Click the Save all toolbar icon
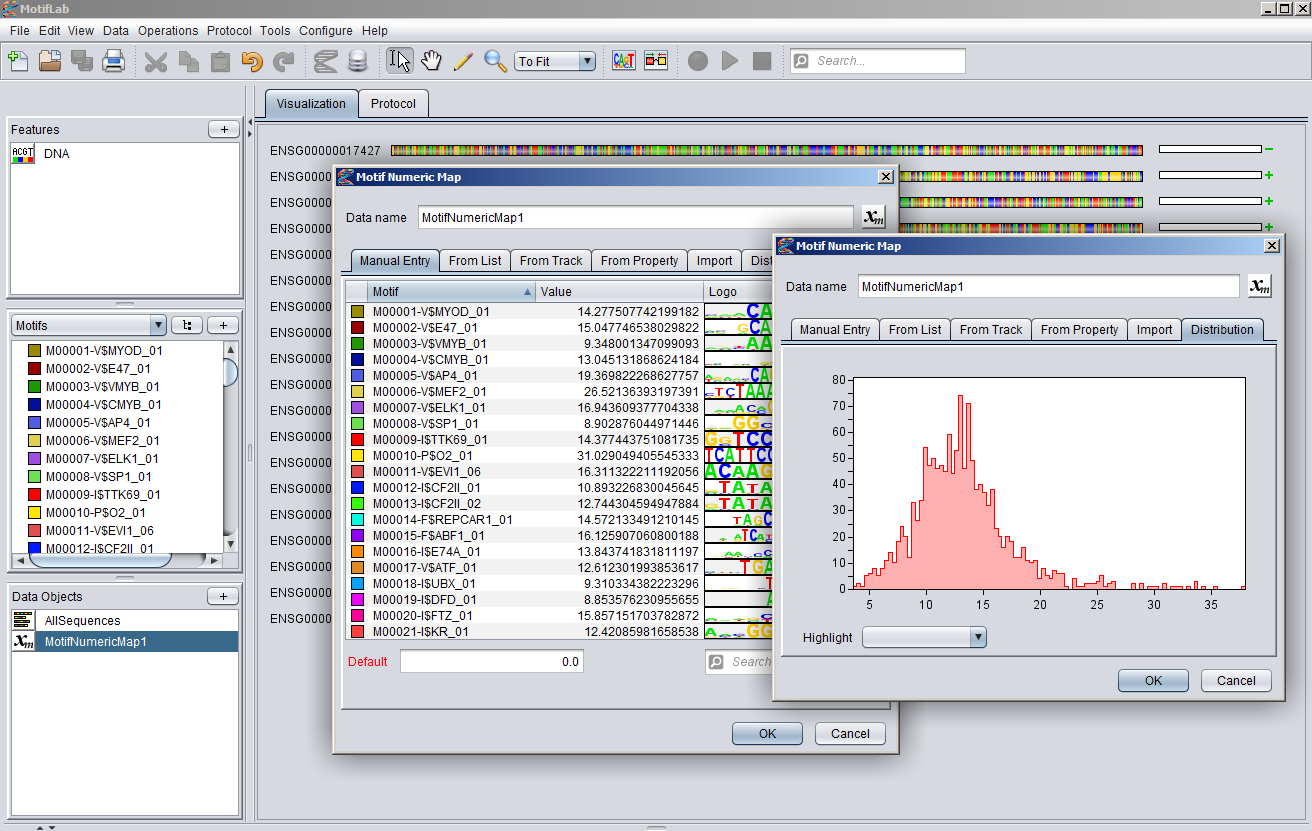 coord(82,61)
